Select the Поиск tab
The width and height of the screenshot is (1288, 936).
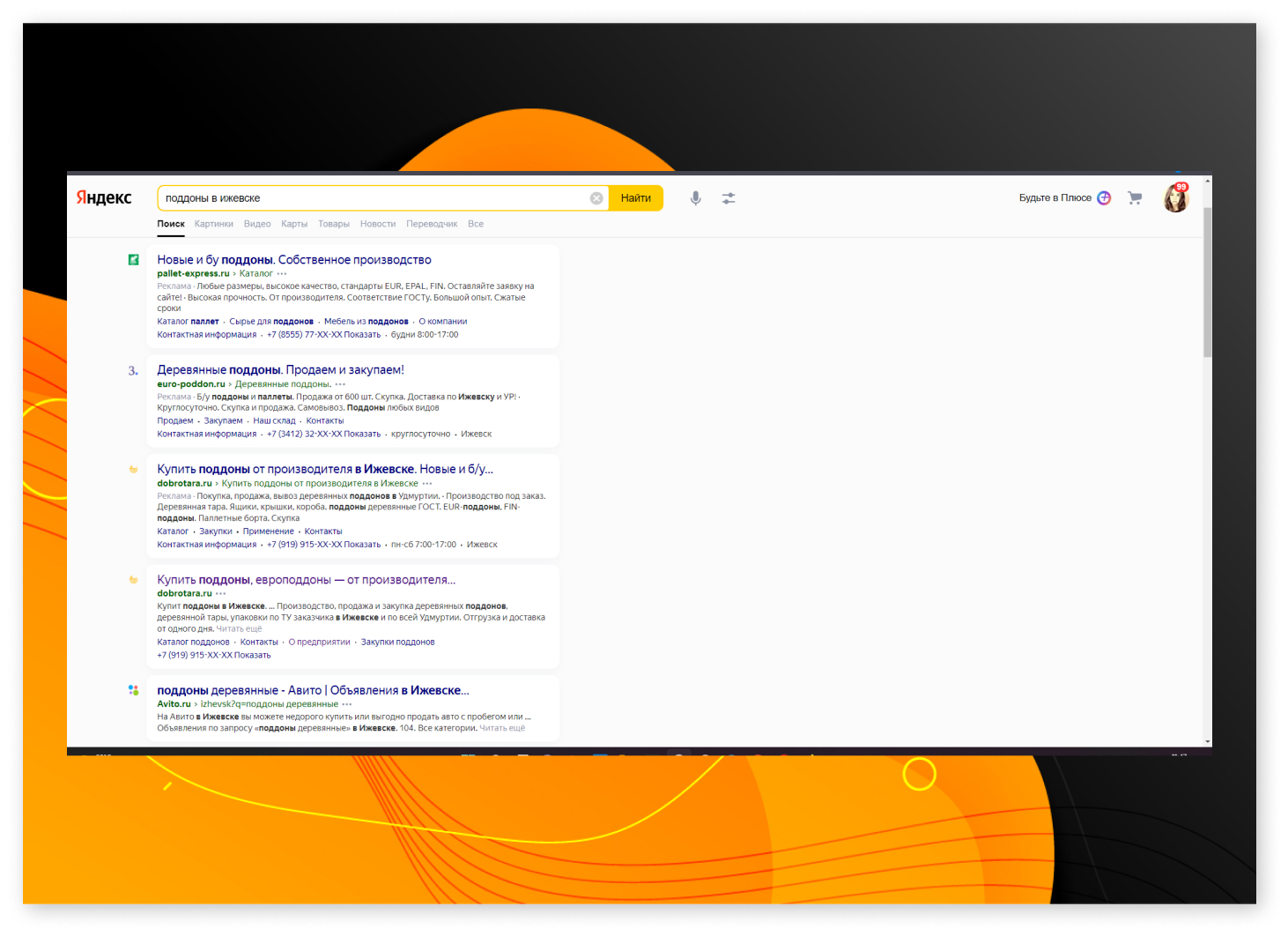tap(171, 224)
